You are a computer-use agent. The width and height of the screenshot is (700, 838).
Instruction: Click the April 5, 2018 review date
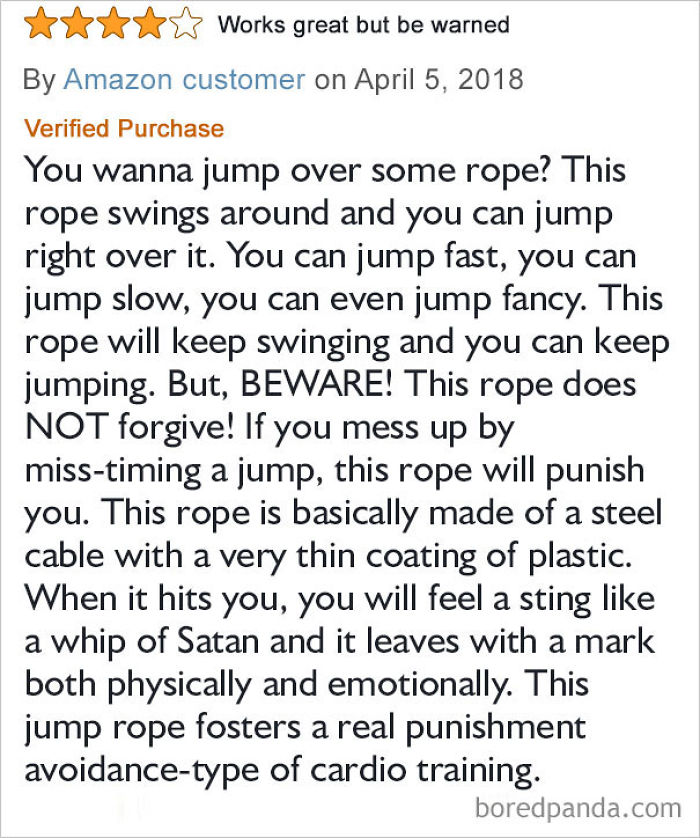tap(452, 80)
